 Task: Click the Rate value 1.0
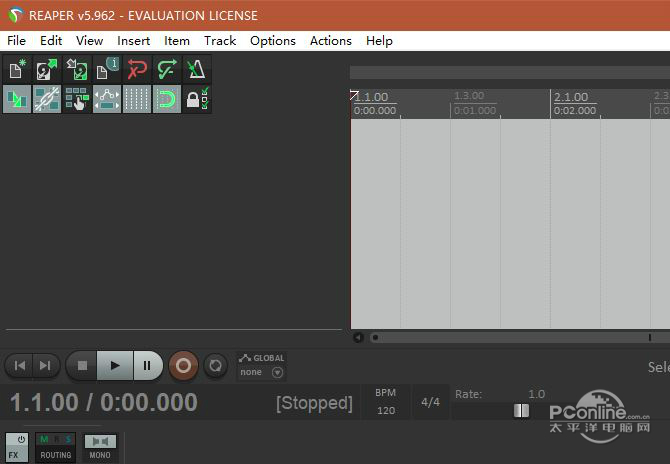536,394
